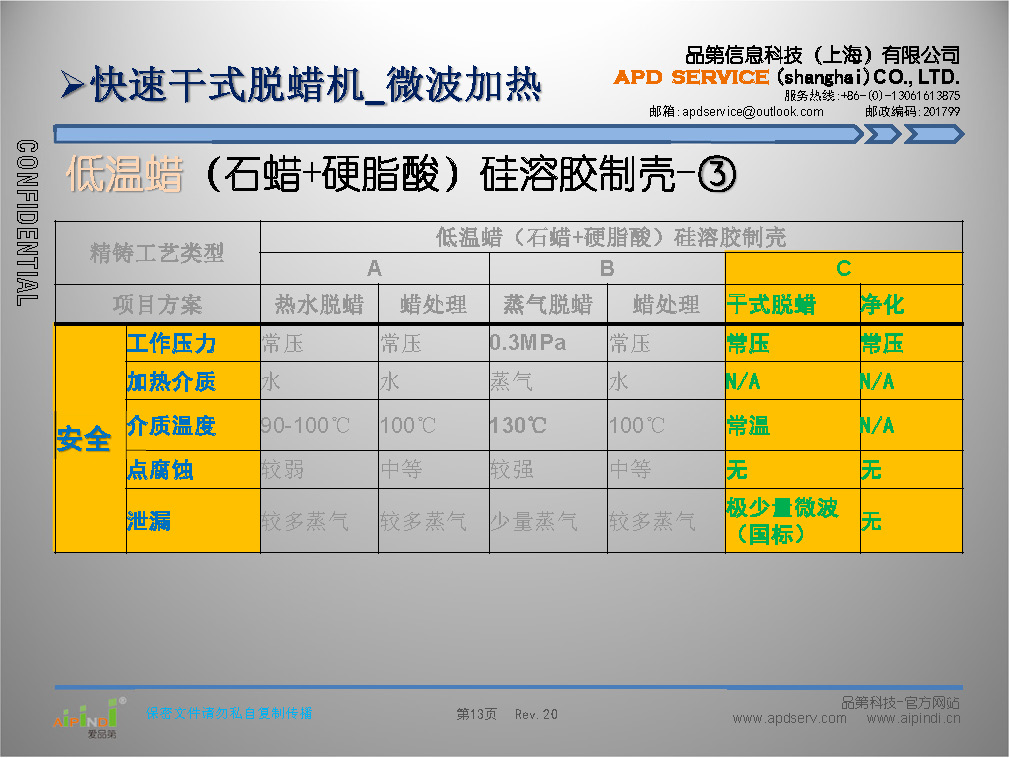1010x758 pixels.
Task: Click the company name 品第信息科技（上海）有限公司
Action: (823, 55)
